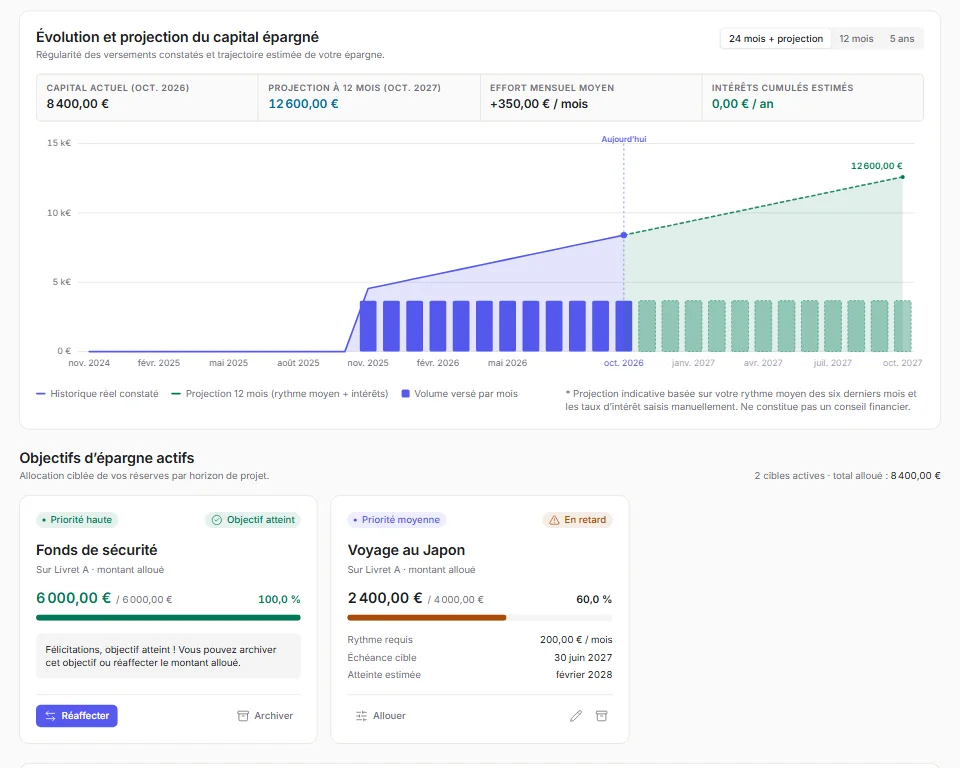Reallocate funds with the Réaffecter button
Viewport: 960px width, 768px height.
(x=77, y=715)
